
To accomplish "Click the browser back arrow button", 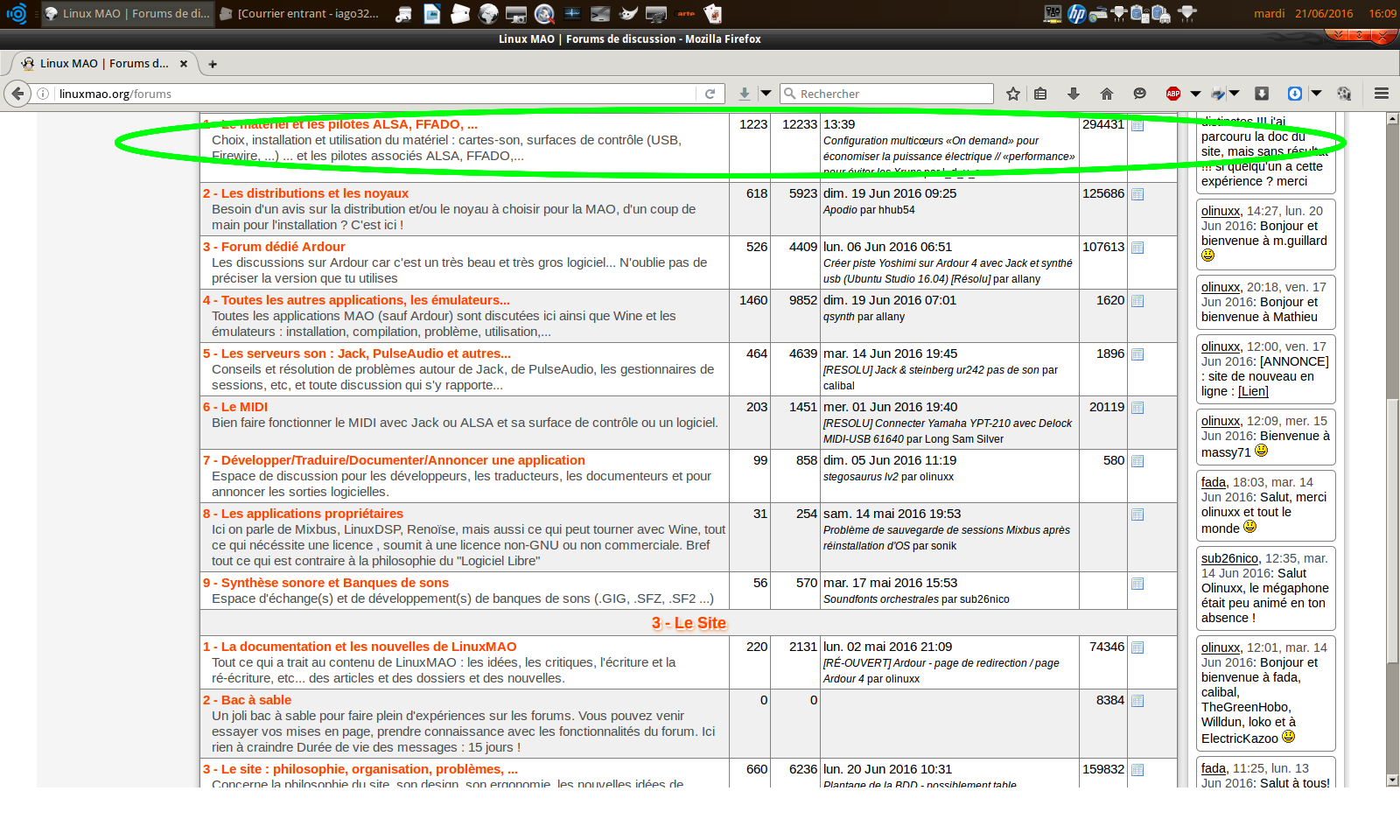I will click(17, 94).
